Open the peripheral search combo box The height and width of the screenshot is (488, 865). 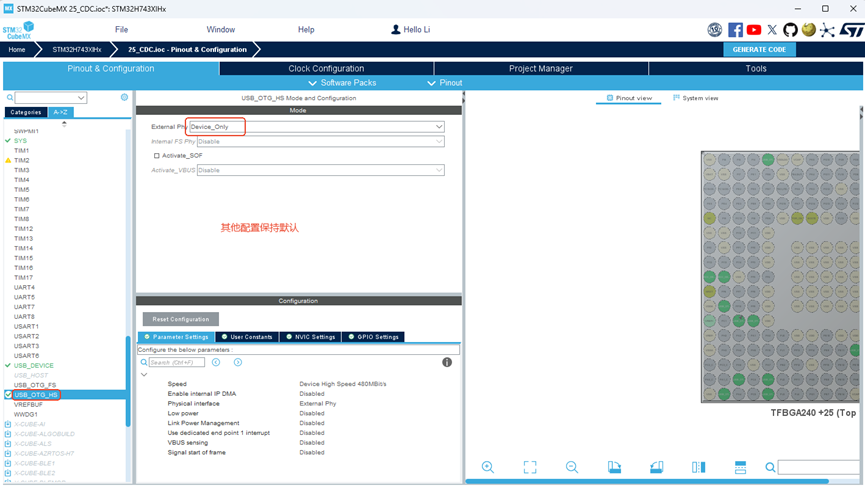[51, 98]
